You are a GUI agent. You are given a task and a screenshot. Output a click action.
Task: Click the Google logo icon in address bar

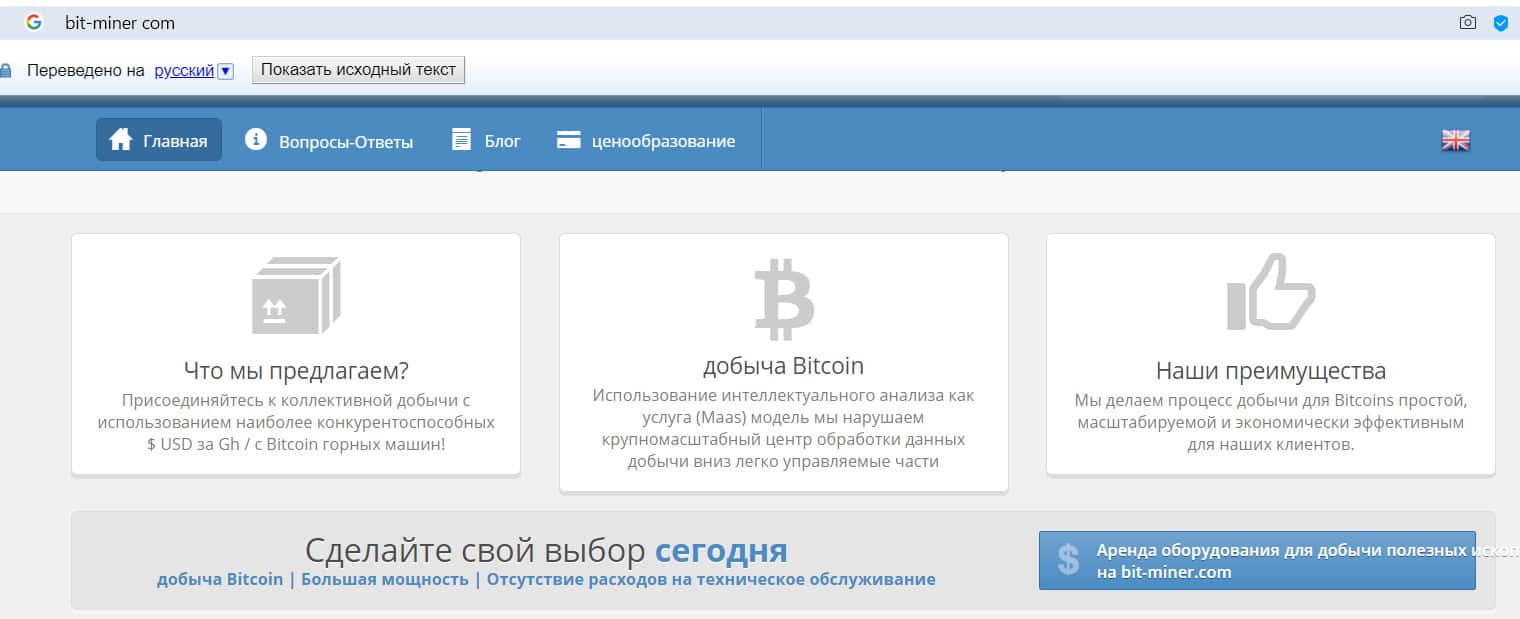point(34,22)
